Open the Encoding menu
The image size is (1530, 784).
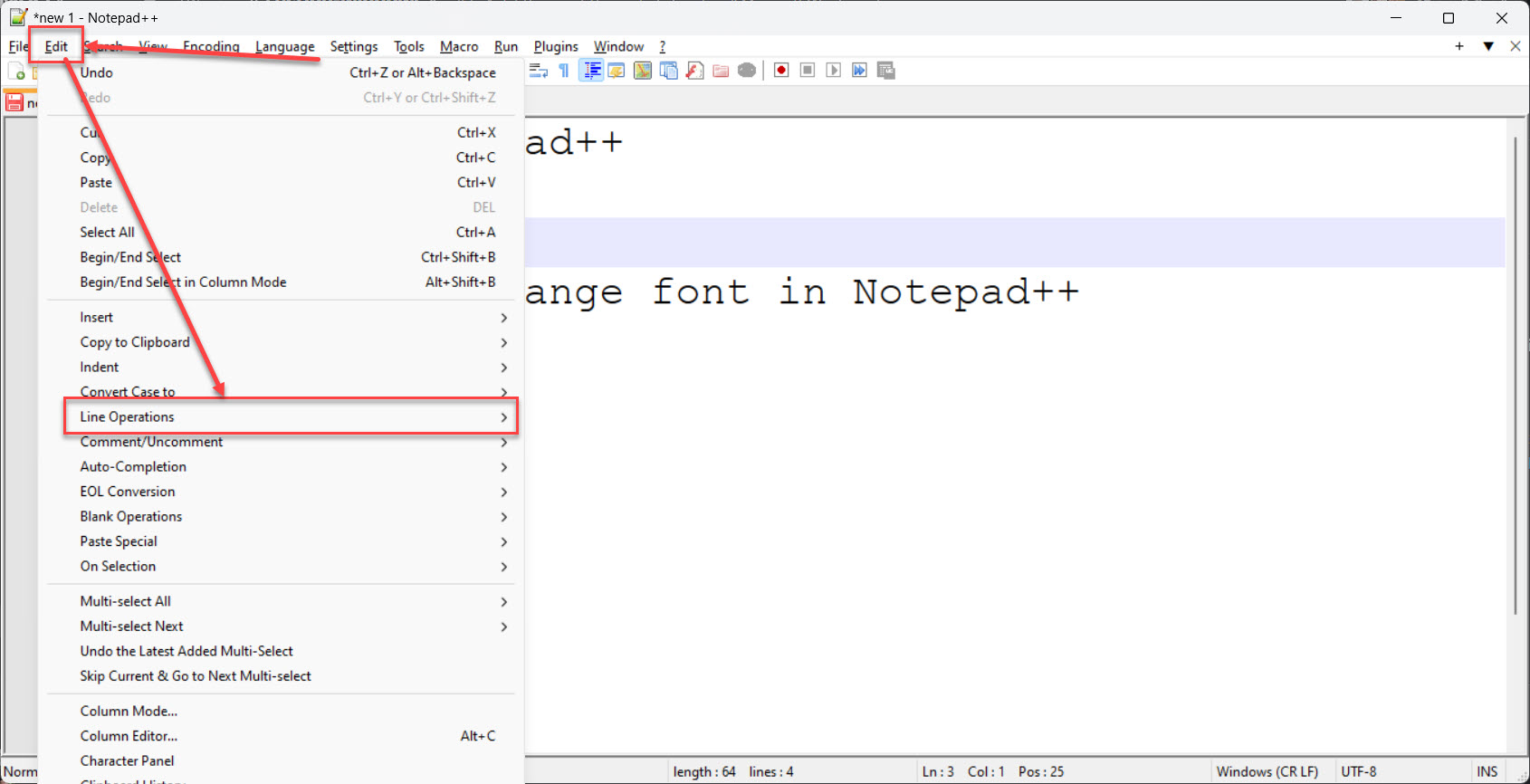tap(211, 46)
